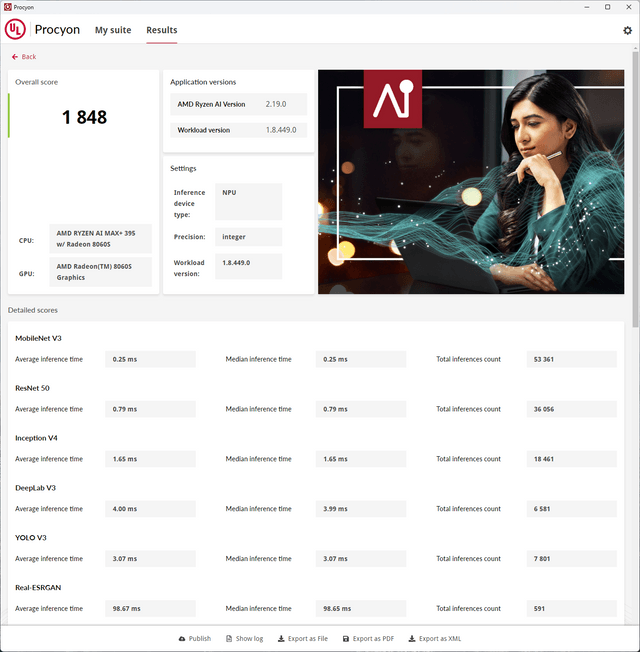The height and width of the screenshot is (652, 640).
Task: Click Inception V4 average inference 1.65 ms
Action: (150, 459)
